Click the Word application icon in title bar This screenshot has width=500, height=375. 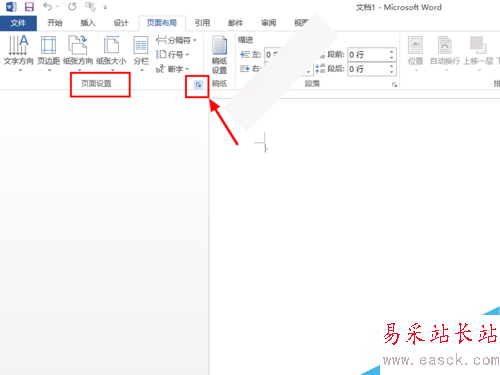(11, 7)
